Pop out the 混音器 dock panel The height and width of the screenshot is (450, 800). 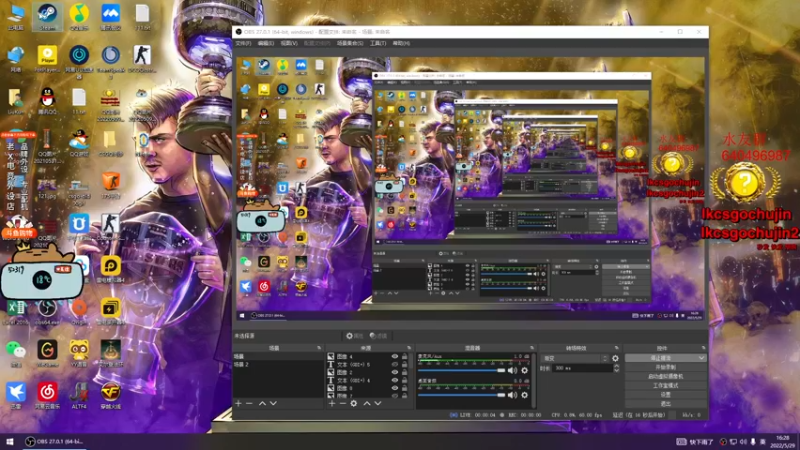point(532,348)
